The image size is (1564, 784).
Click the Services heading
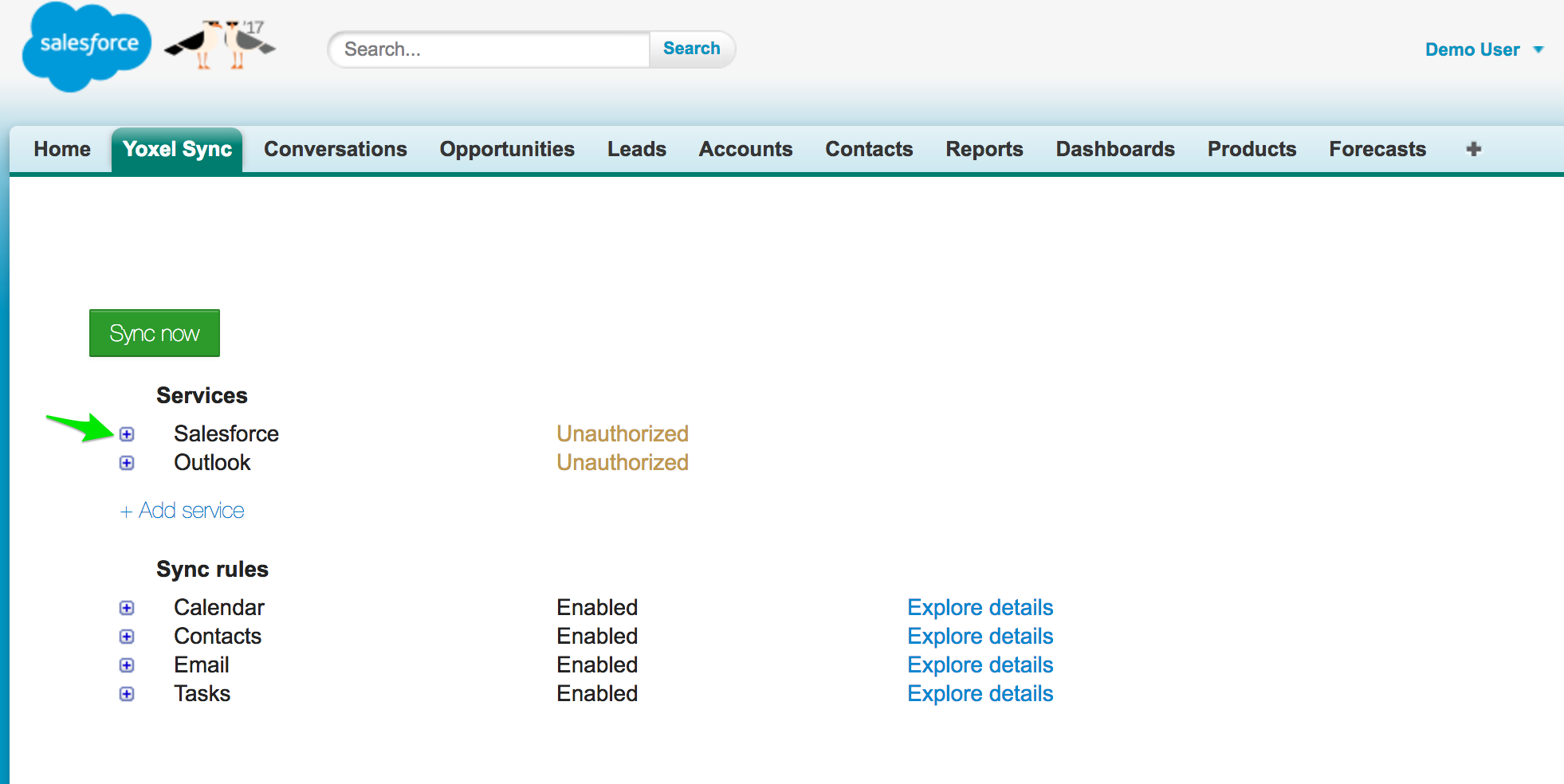pos(202,396)
